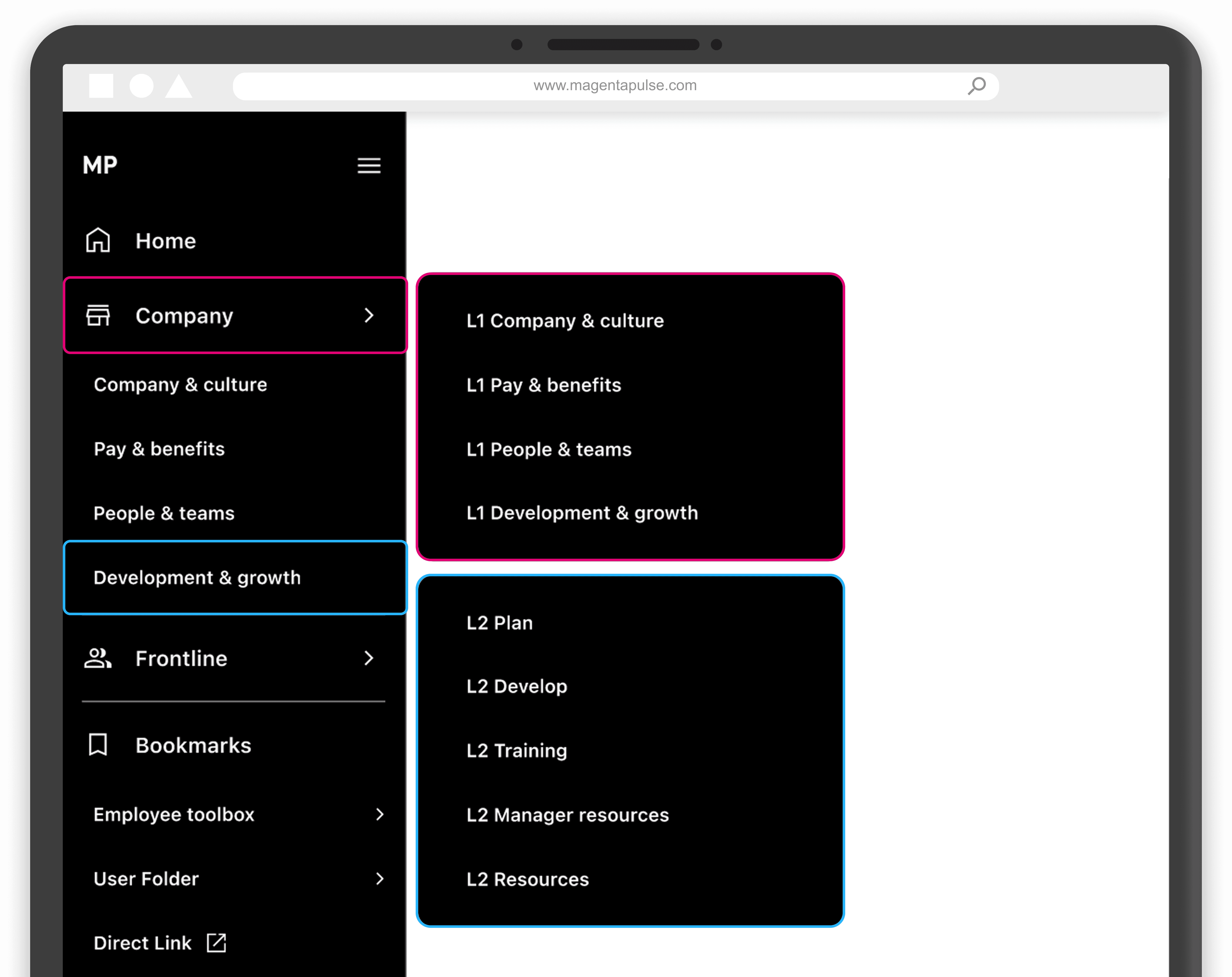Click the Company storefront icon

pyautogui.click(x=98, y=315)
